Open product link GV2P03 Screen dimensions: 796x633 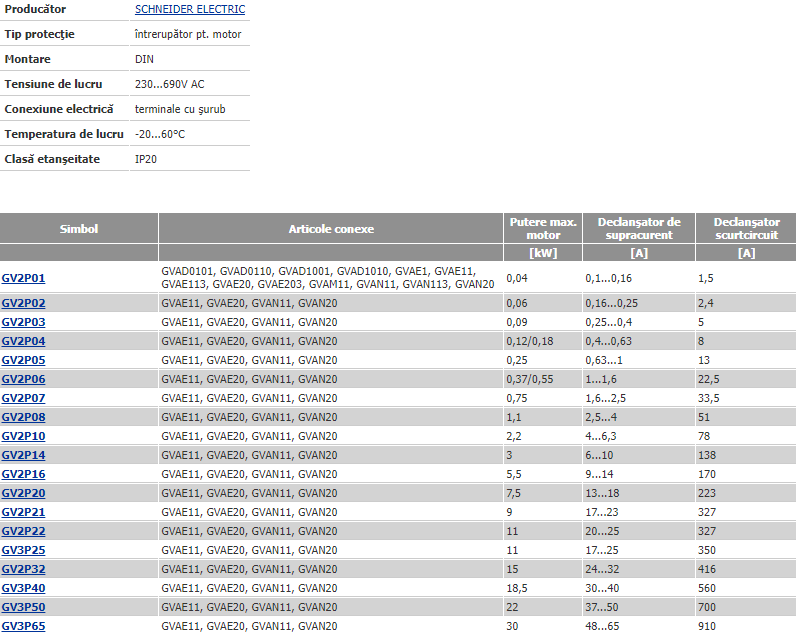pos(23,322)
